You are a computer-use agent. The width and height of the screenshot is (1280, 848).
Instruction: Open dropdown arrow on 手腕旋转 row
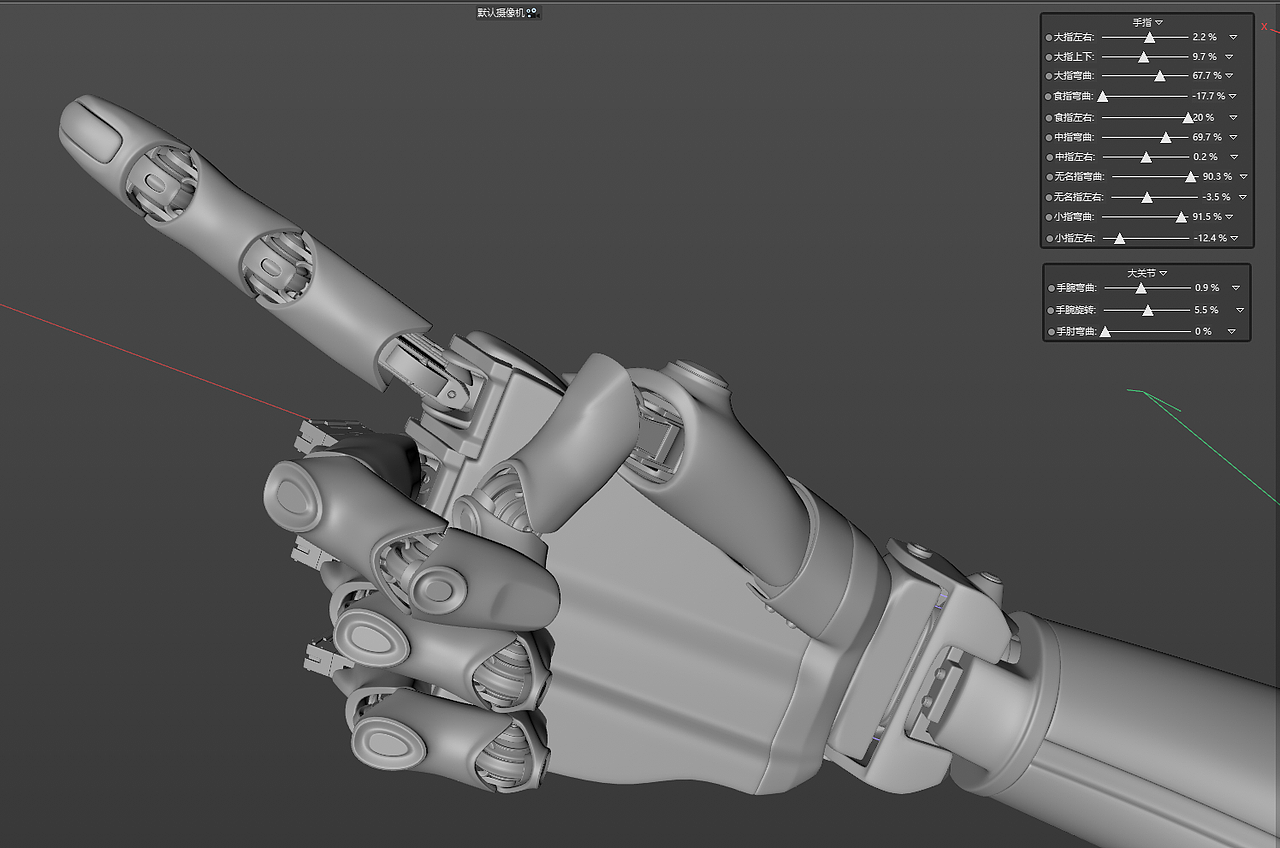(x=1240, y=311)
